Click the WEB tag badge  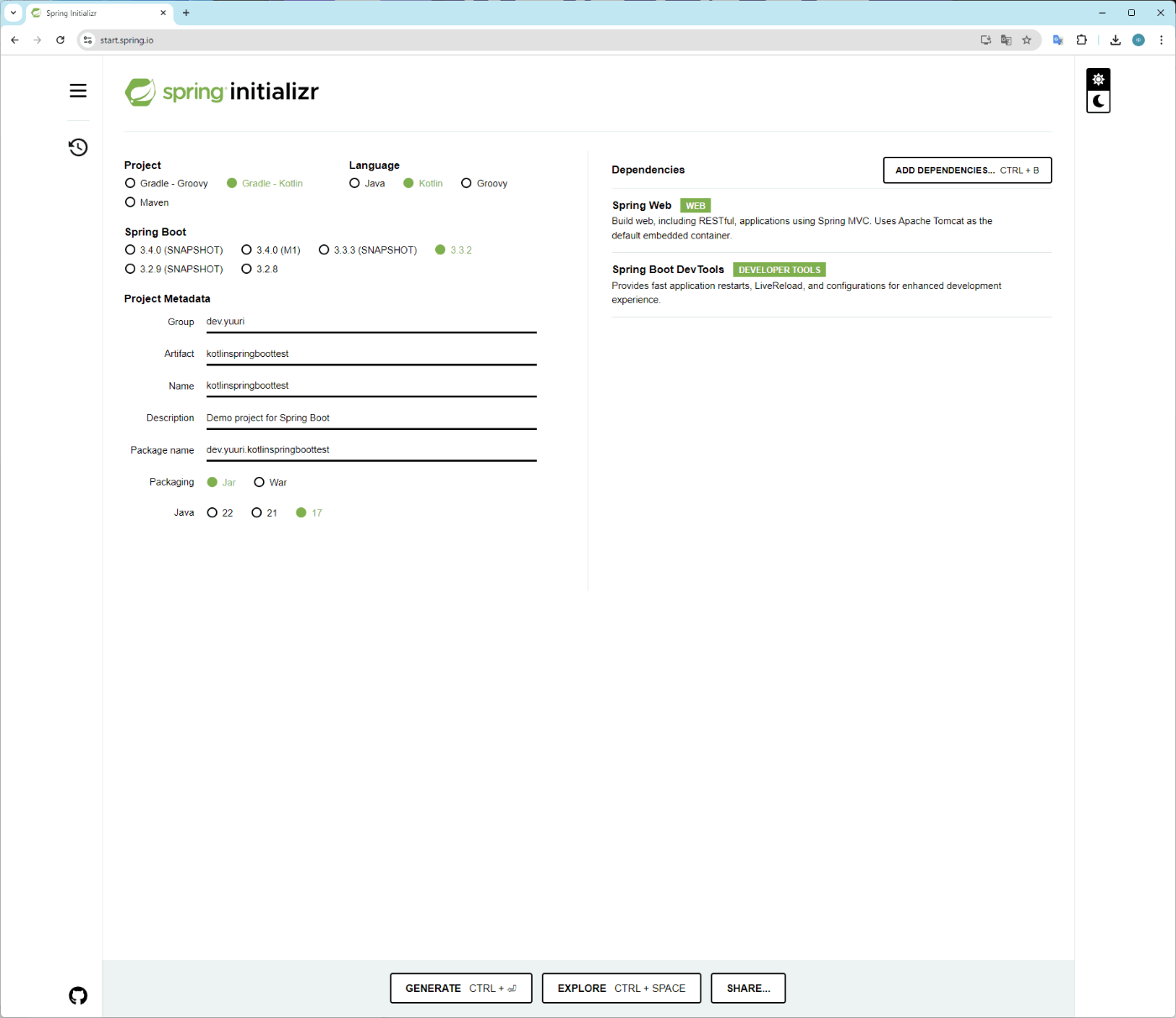(696, 206)
